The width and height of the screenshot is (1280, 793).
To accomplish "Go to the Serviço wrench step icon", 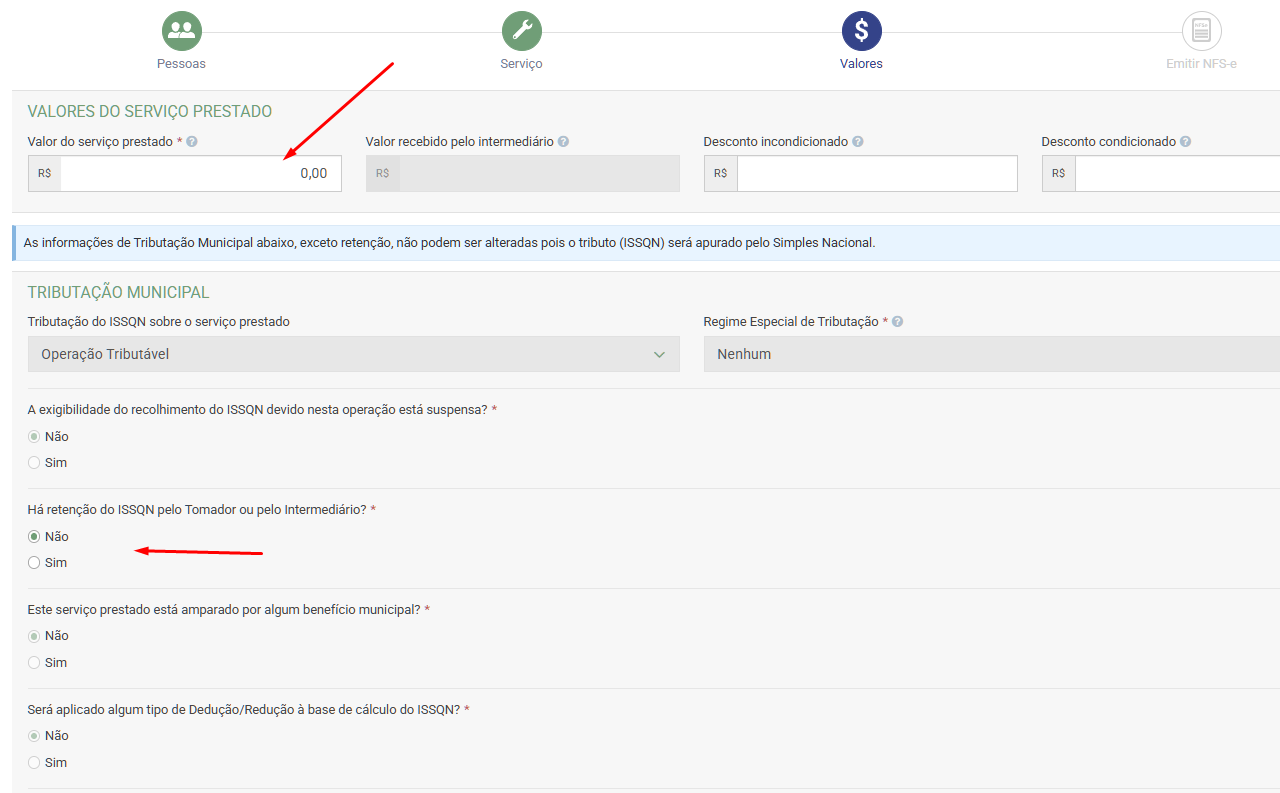I will coord(521,31).
